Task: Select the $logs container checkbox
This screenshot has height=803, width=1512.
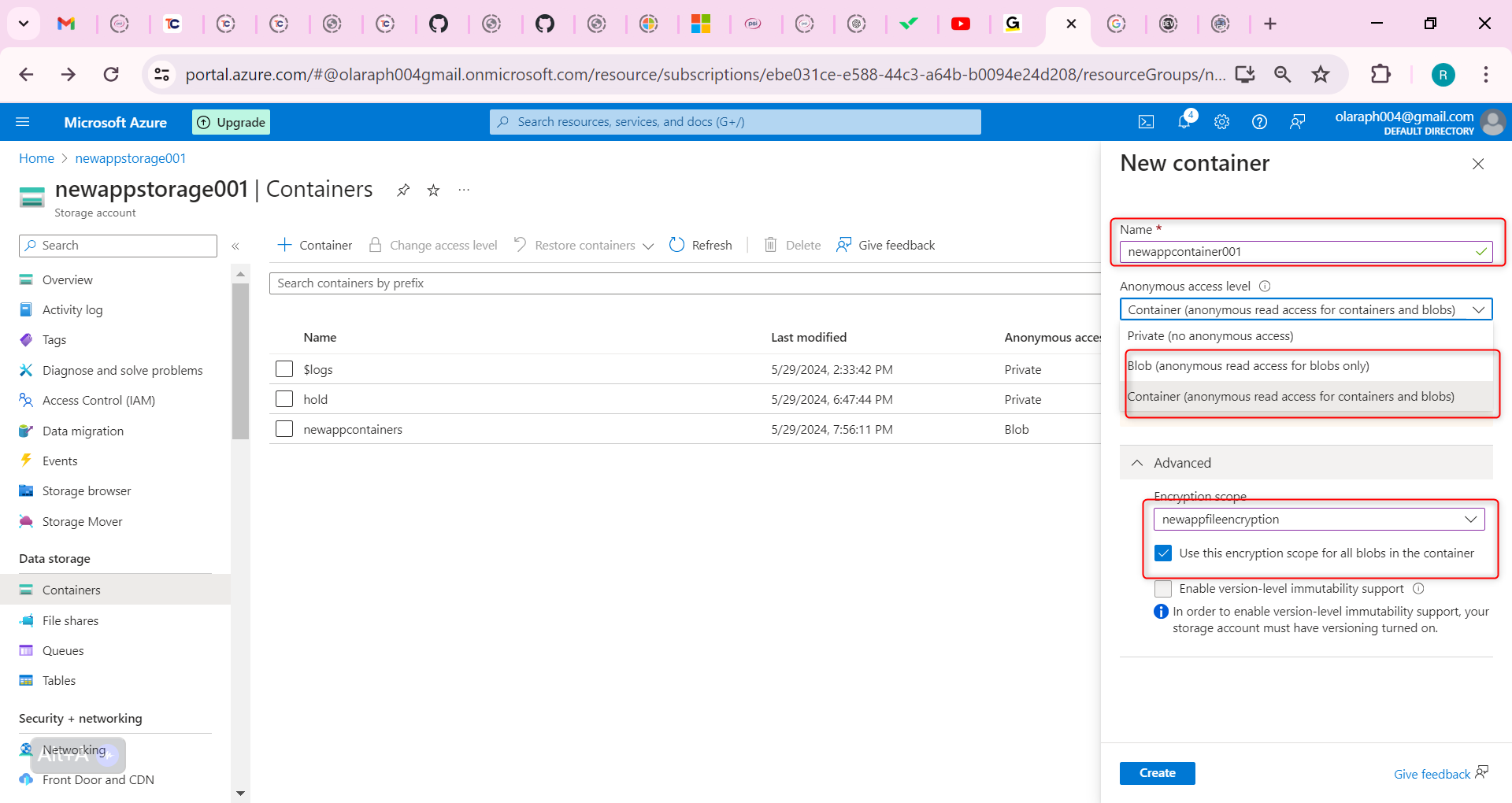Action: coord(284,369)
